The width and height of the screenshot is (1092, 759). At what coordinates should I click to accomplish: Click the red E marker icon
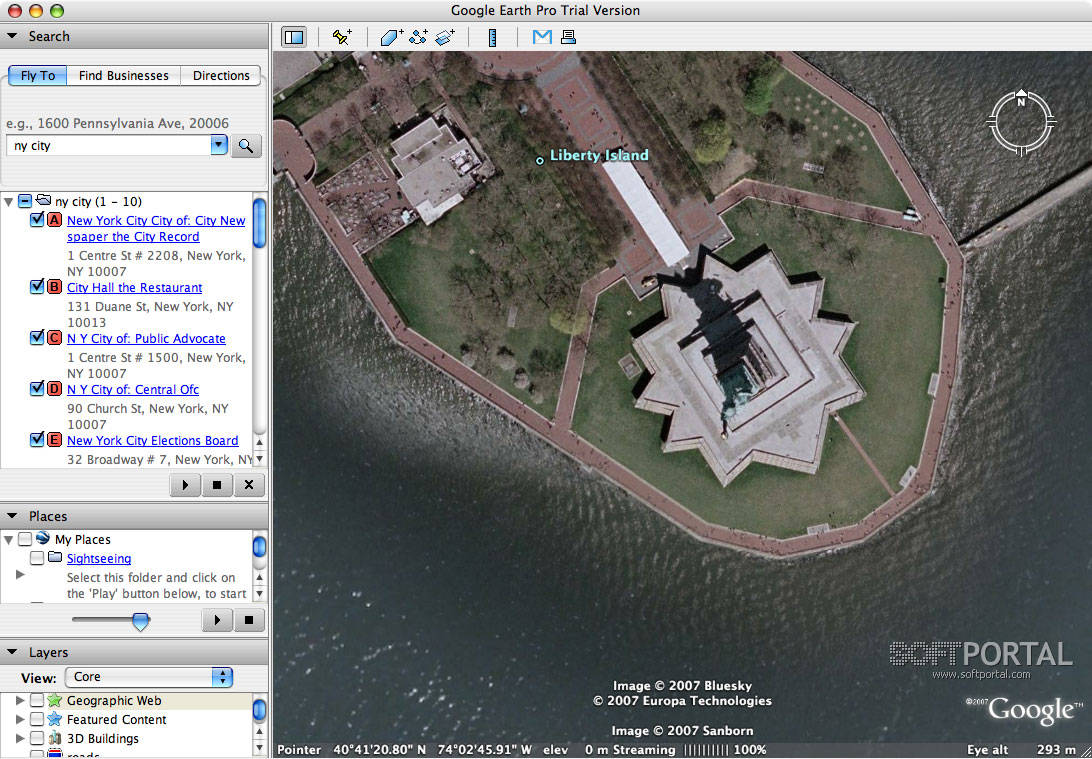(54, 439)
